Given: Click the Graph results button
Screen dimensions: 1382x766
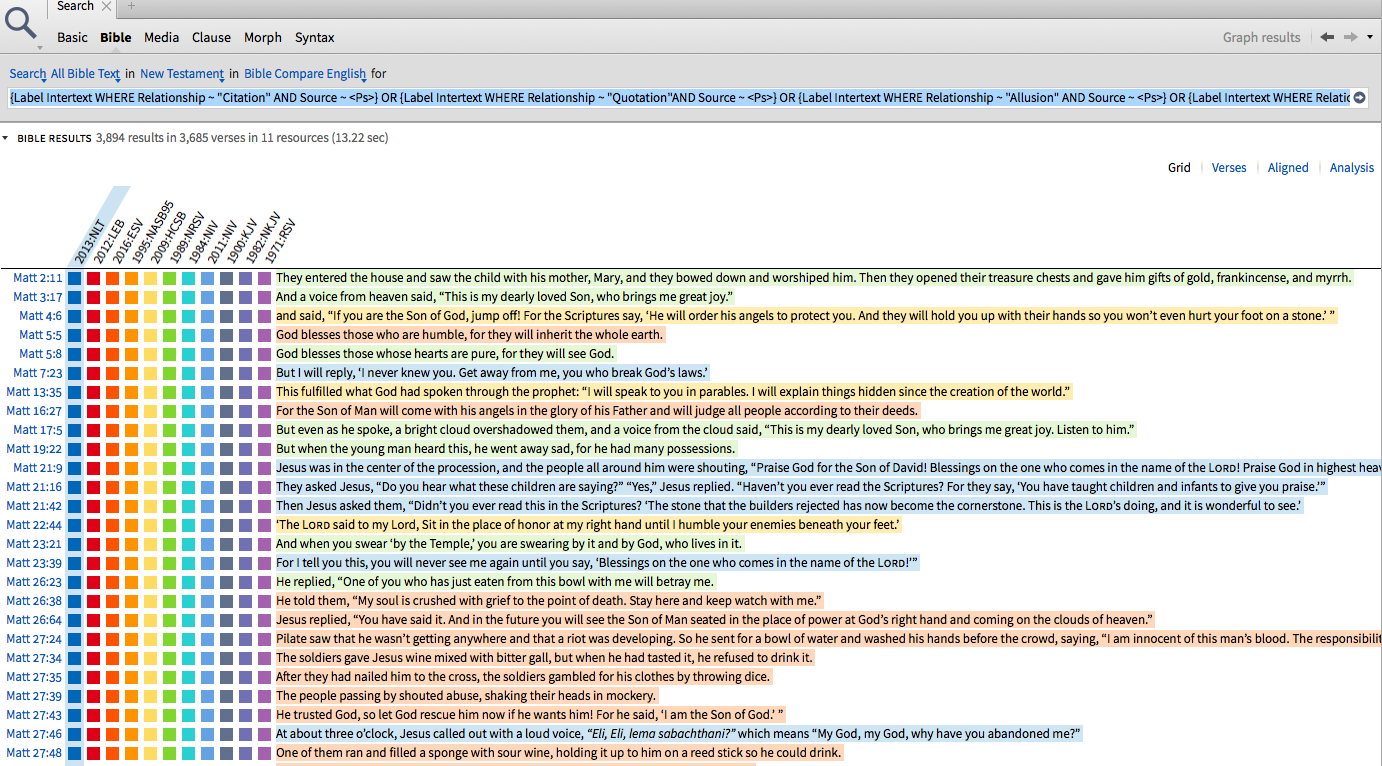Looking at the screenshot, I should pos(1262,37).
